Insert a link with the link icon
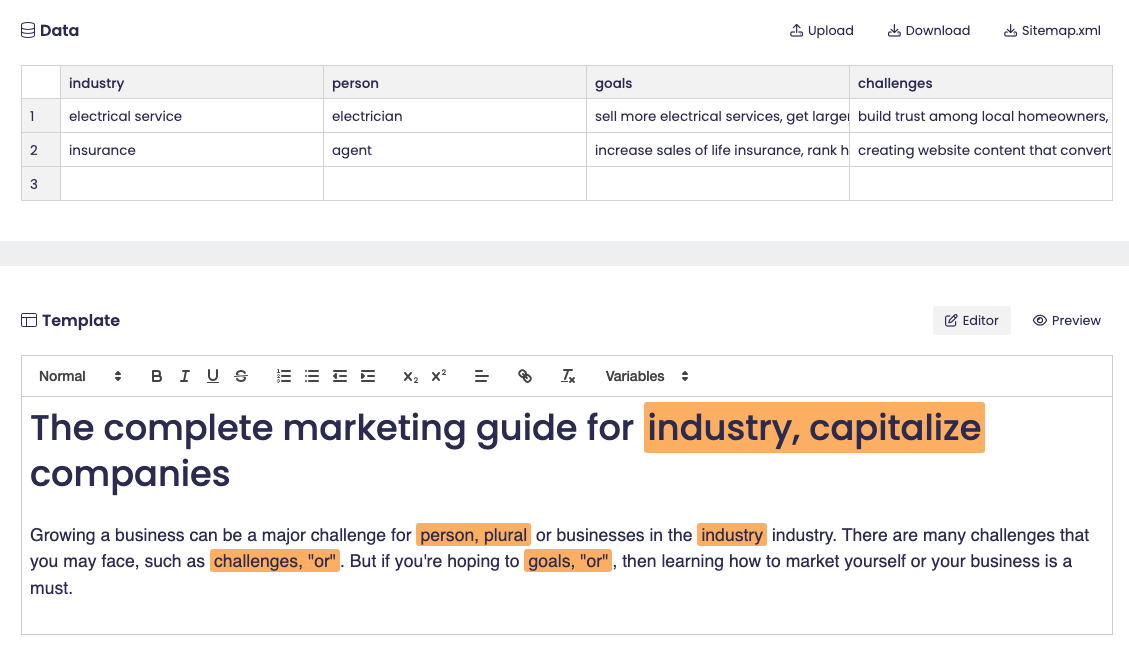1129x655 pixels. [525, 376]
